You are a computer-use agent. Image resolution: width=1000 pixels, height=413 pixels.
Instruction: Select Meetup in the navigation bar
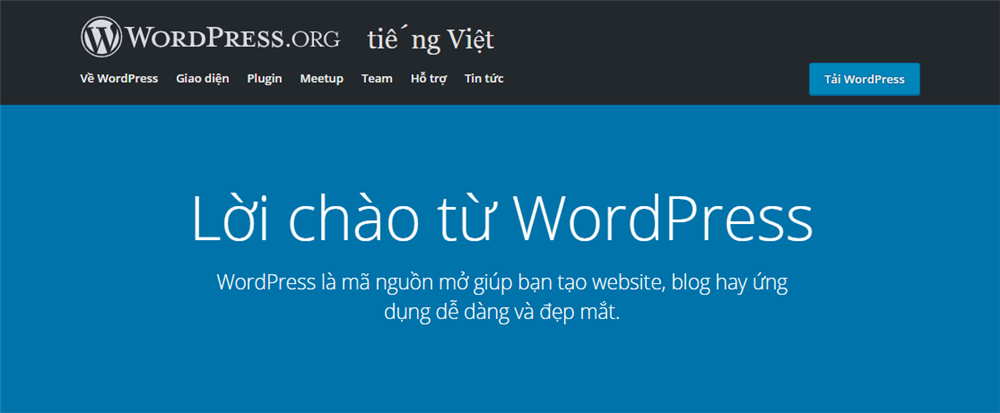321,79
